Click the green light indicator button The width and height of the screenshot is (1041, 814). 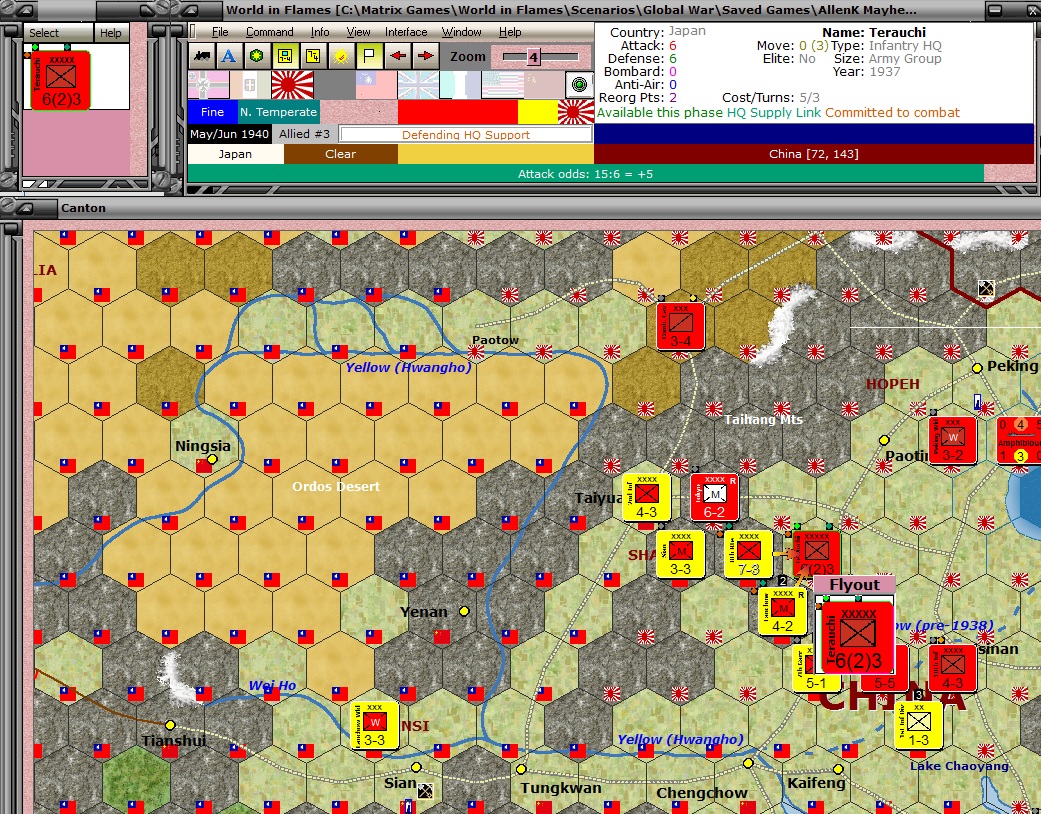point(580,85)
